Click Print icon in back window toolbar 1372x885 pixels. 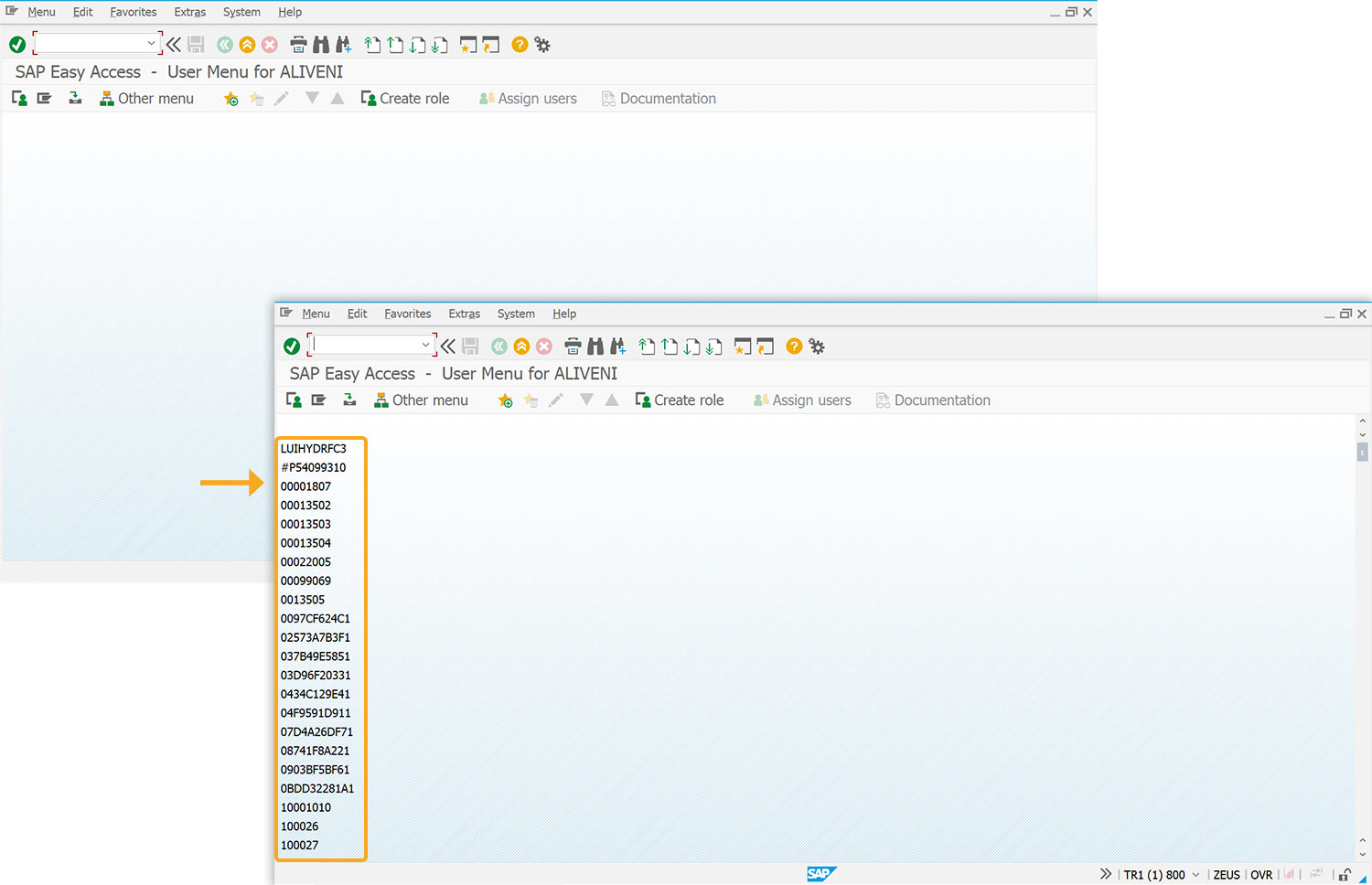299,45
